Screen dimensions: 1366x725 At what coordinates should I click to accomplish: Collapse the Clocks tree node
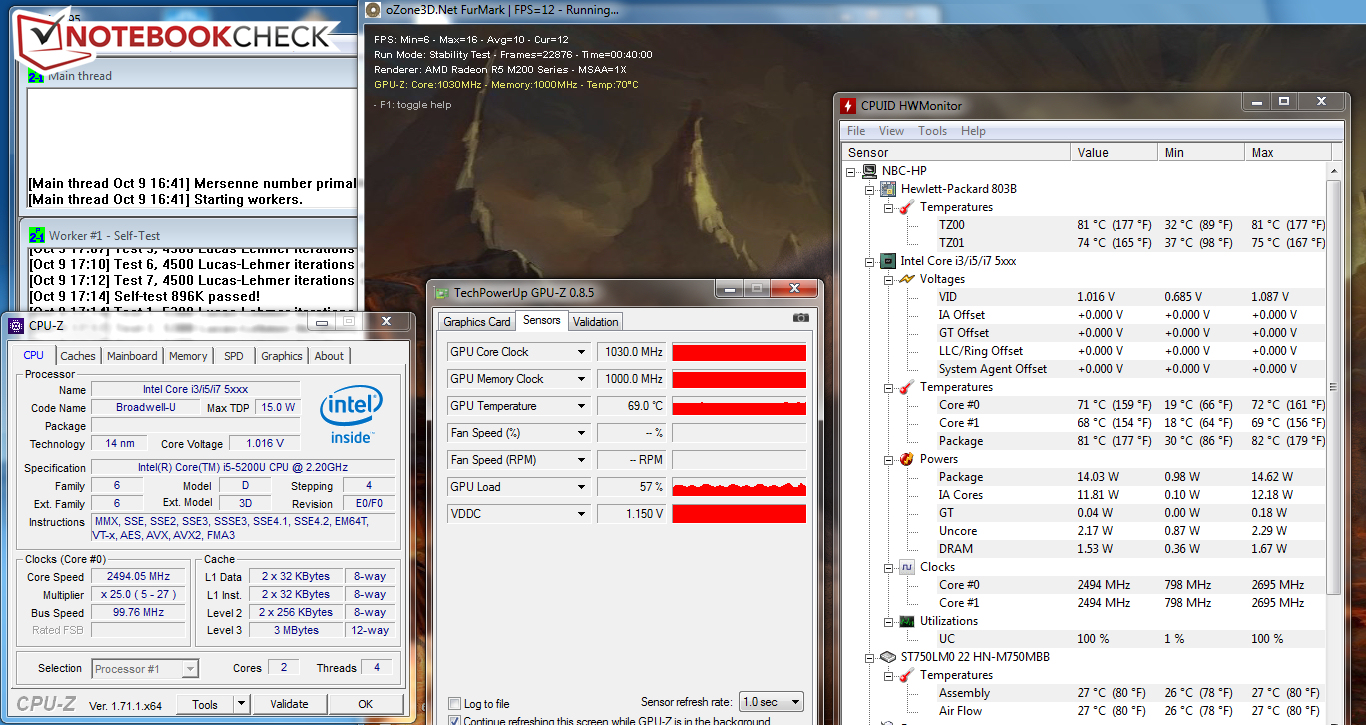[888, 567]
